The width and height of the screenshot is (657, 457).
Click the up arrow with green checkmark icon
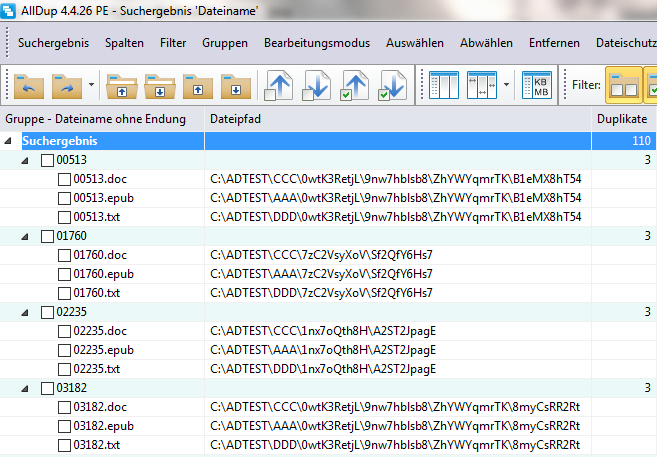click(x=355, y=86)
